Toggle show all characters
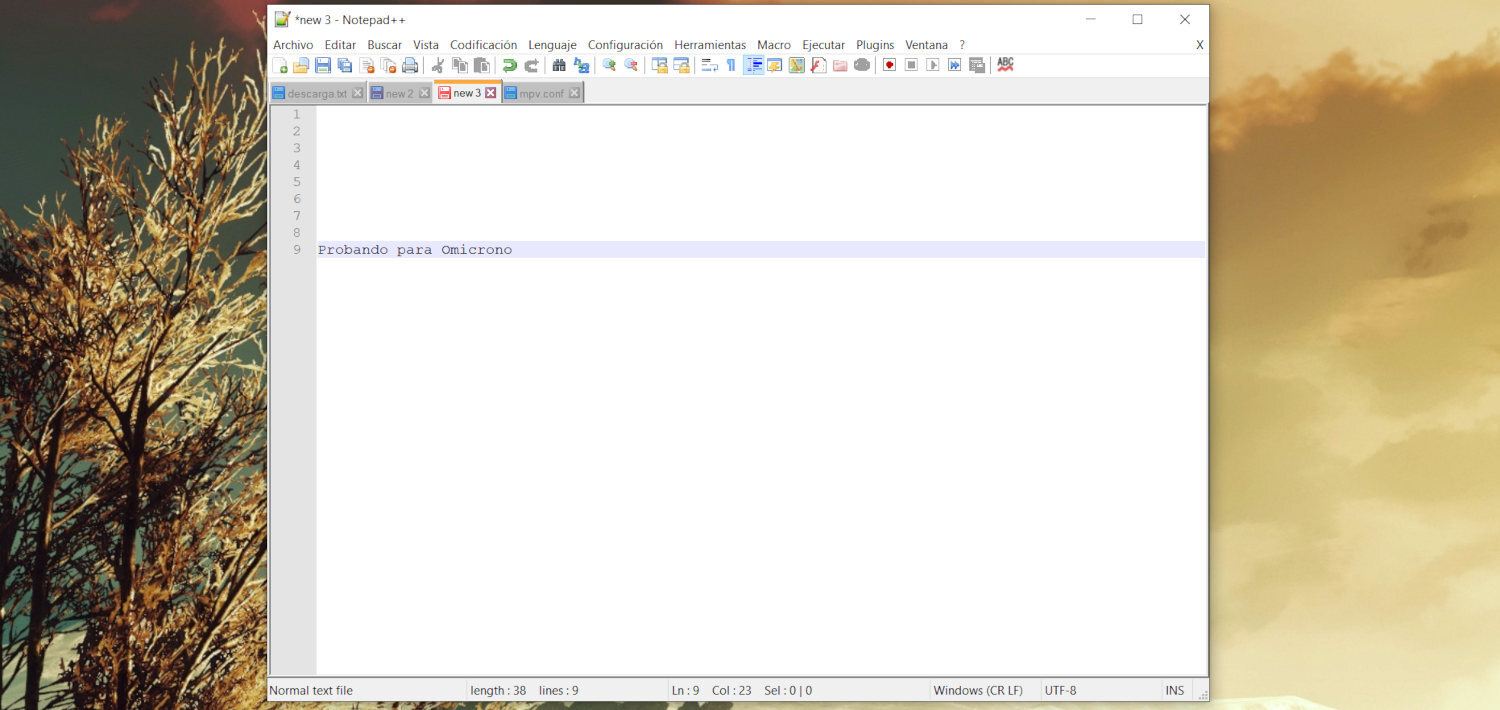 [731, 65]
